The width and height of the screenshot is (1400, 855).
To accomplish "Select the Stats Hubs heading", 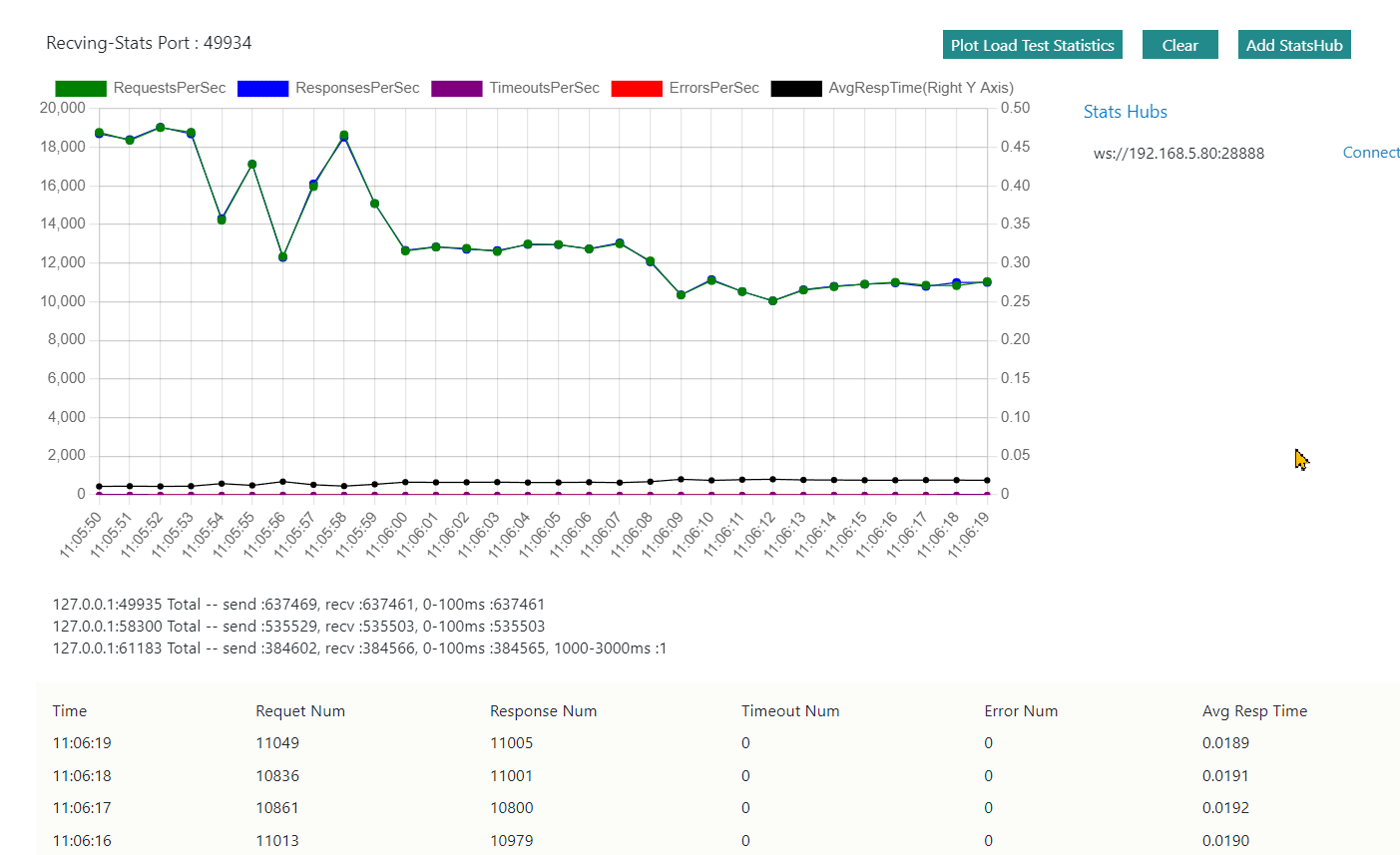I will pyautogui.click(x=1125, y=112).
